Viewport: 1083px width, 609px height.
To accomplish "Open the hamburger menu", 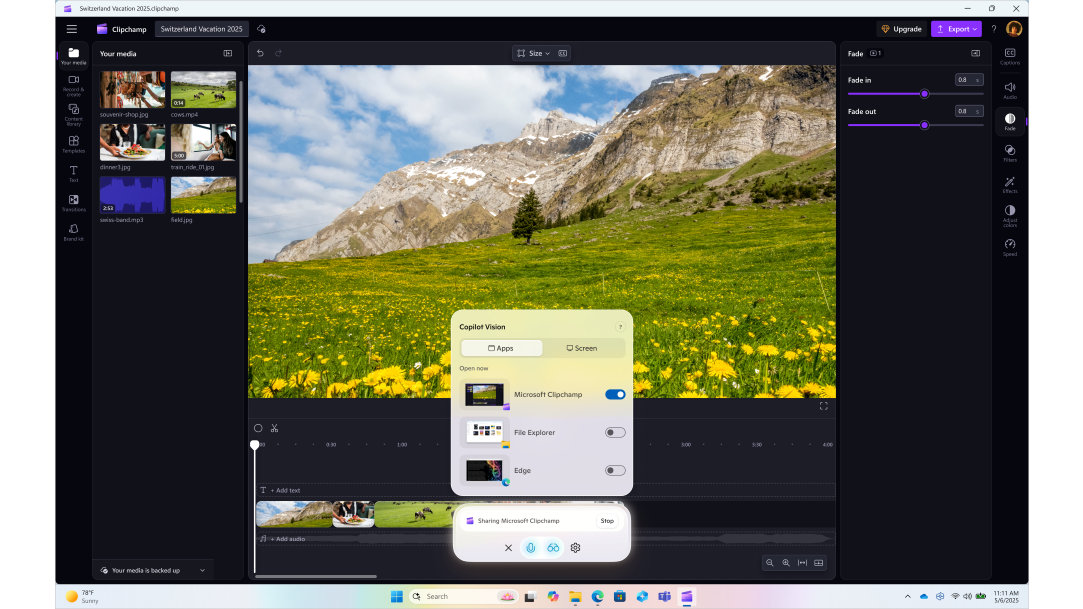I will (72, 29).
